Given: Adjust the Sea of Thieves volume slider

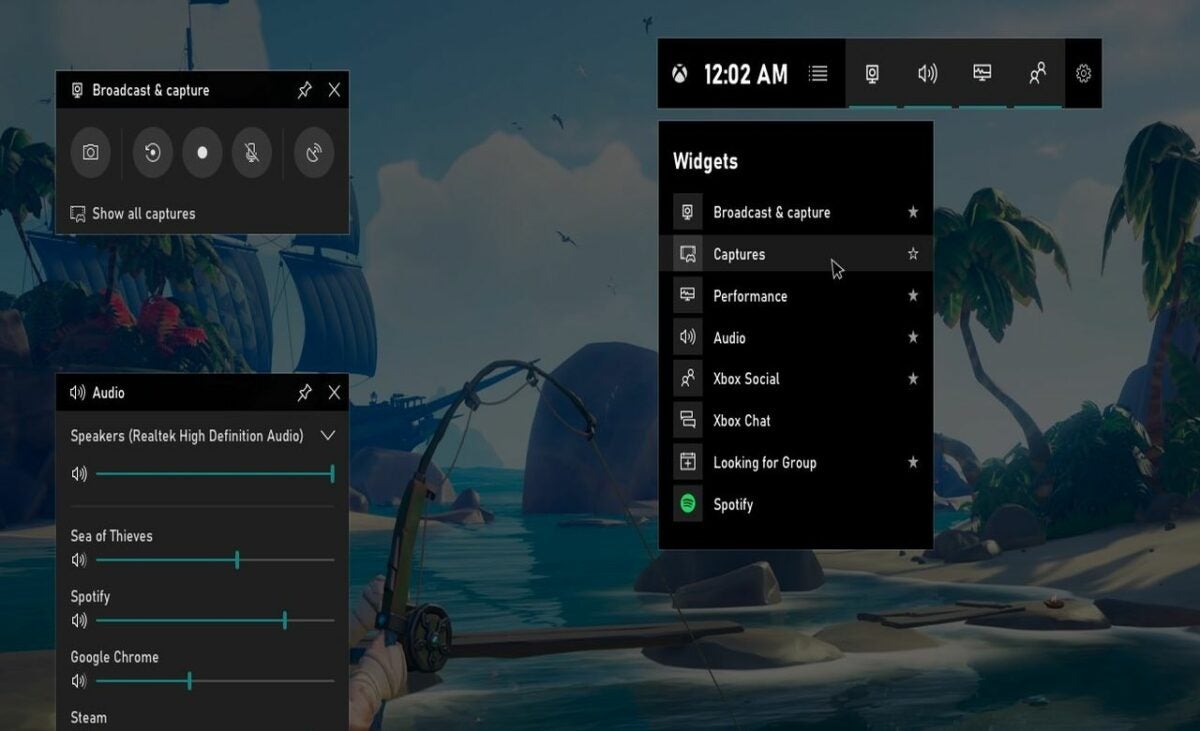Looking at the screenshot, I should click(237, 560).
